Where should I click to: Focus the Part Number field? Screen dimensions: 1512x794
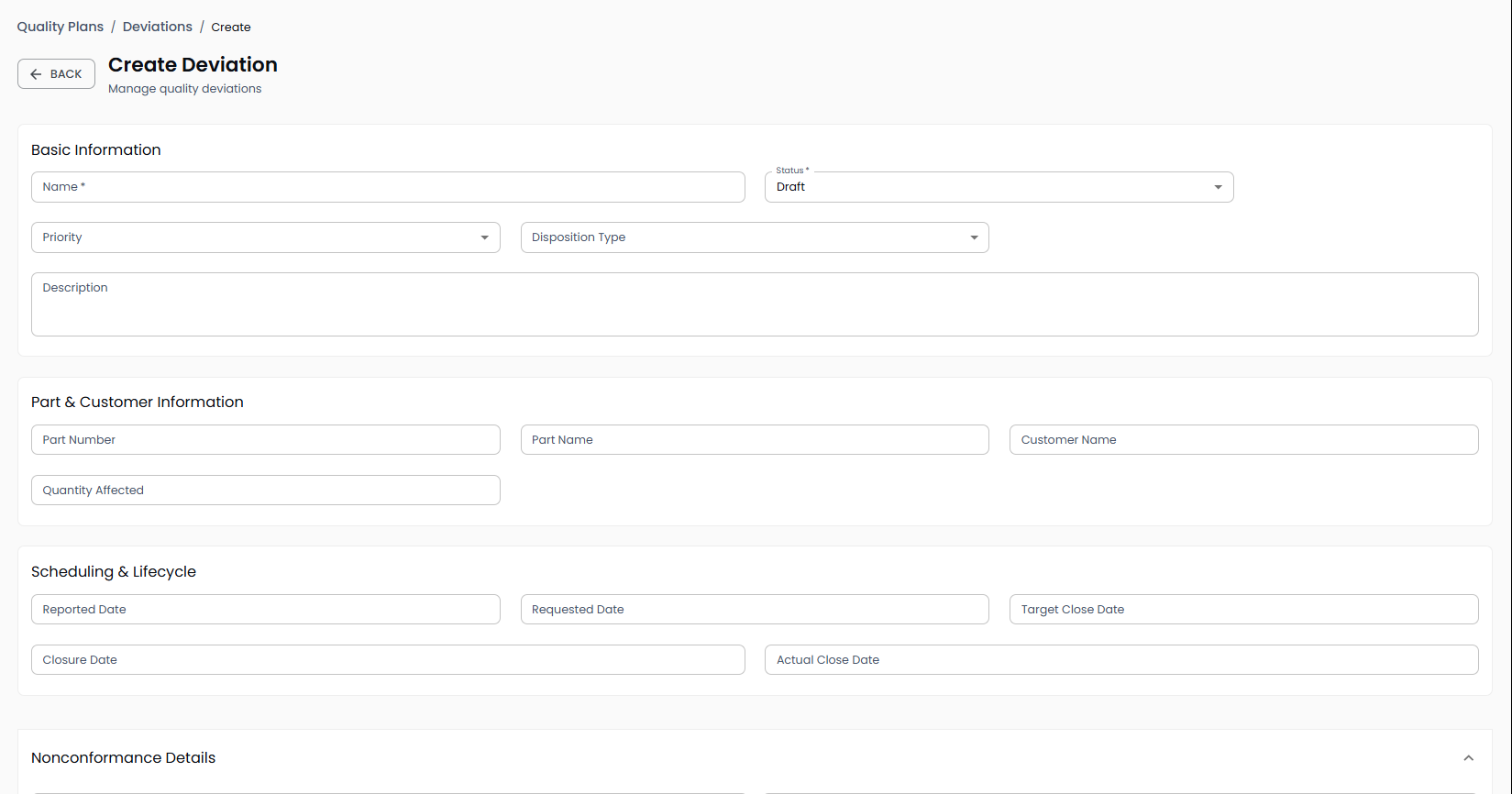tap(265, 440)
